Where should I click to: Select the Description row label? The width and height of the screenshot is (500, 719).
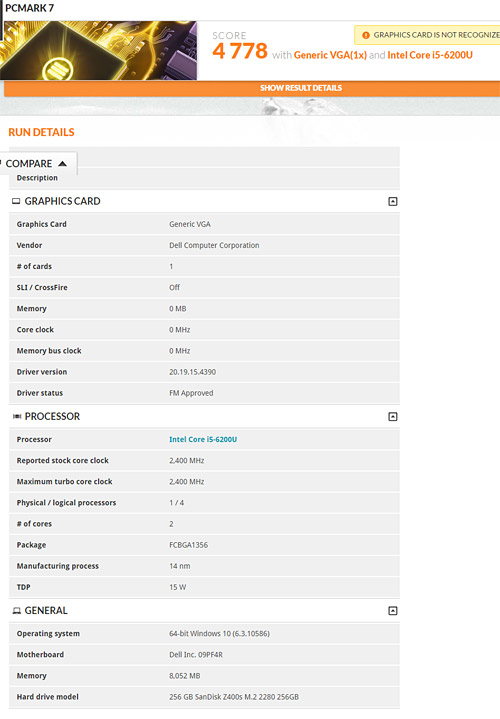tap(37, 178)
